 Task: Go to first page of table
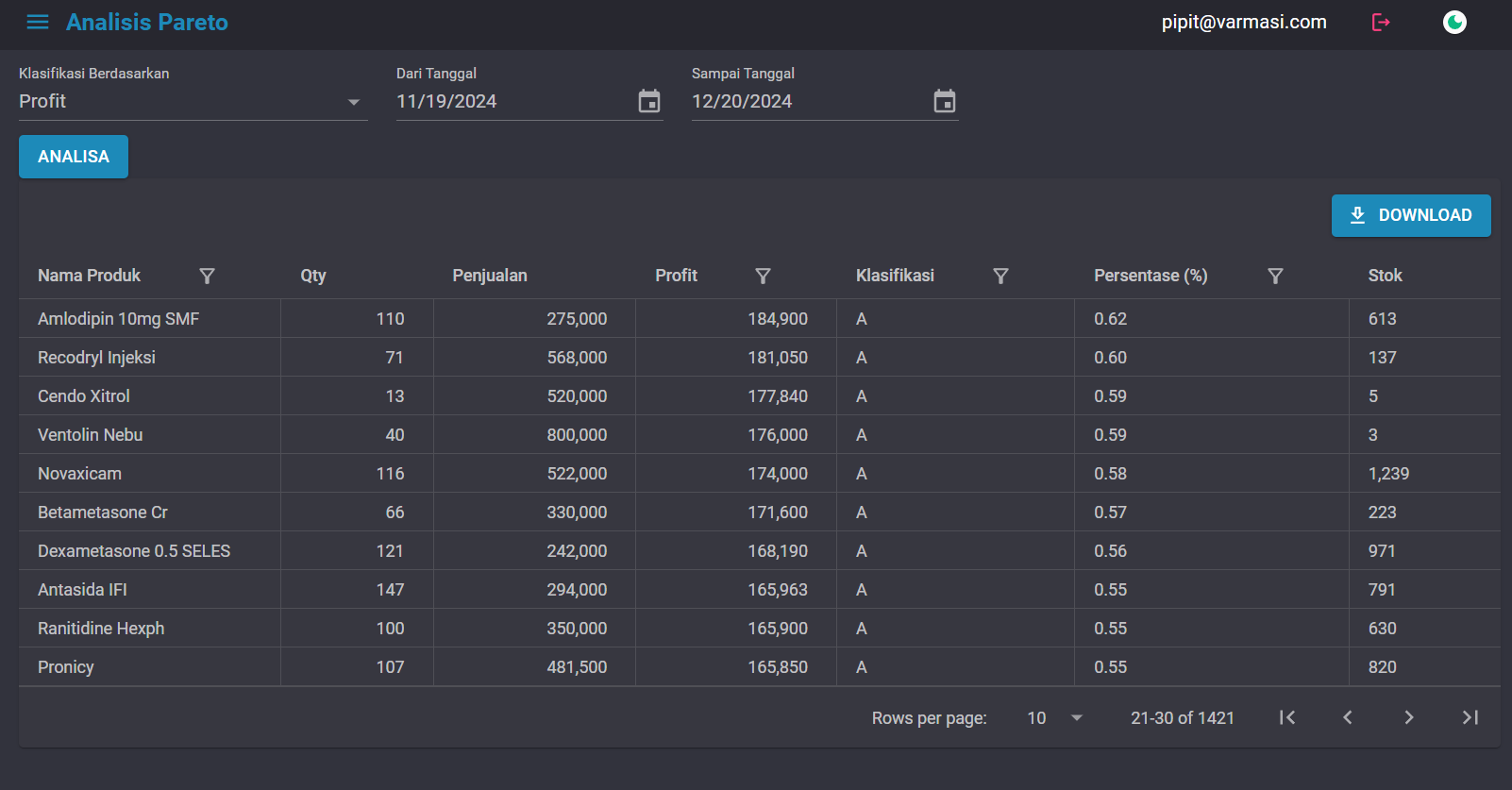click(x=1286, y=717)
